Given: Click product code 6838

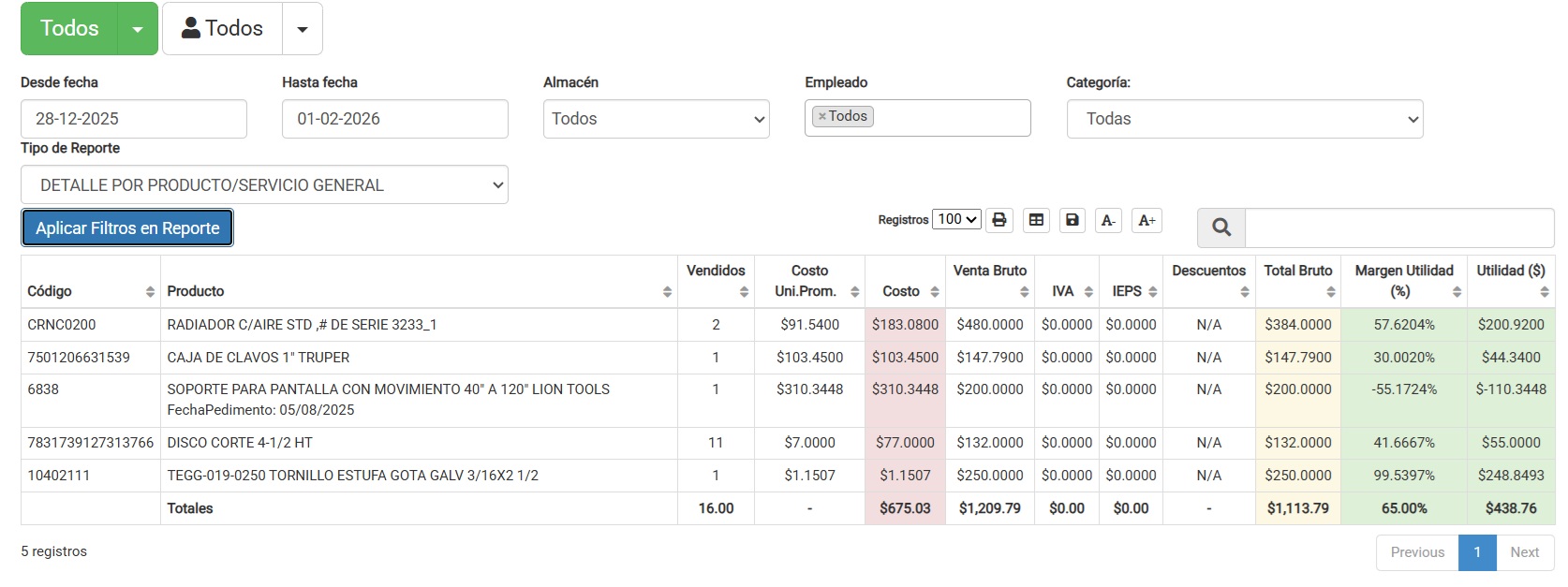Looking at the screenshot, I should coord(43,389).
